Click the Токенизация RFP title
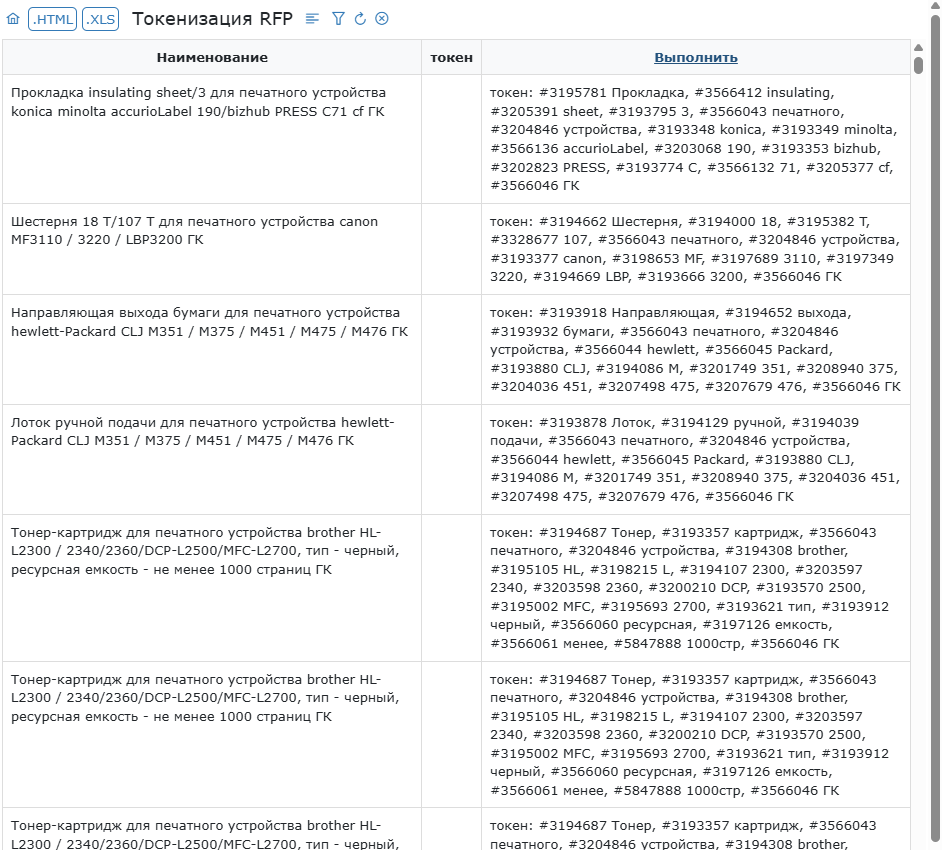 (212, 19)
